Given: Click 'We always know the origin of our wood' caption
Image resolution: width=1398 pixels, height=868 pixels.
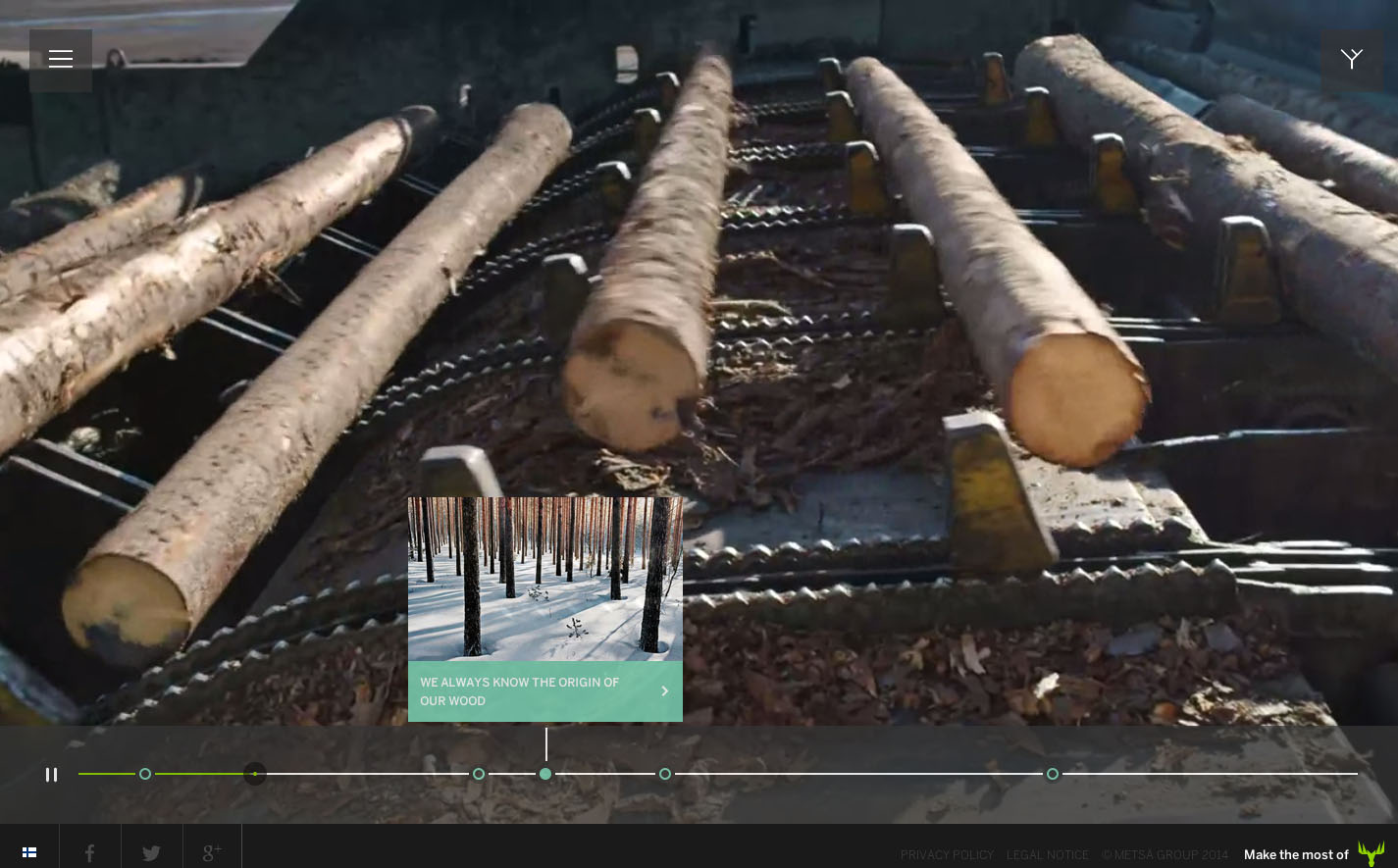Looking at the screenshot, I should (x=520, y=691).
